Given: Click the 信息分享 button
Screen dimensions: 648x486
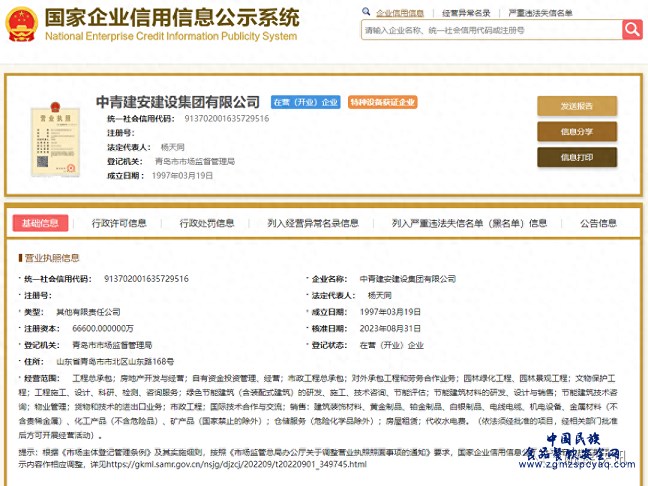Looking at the screenshot, I should pos(577,132).
